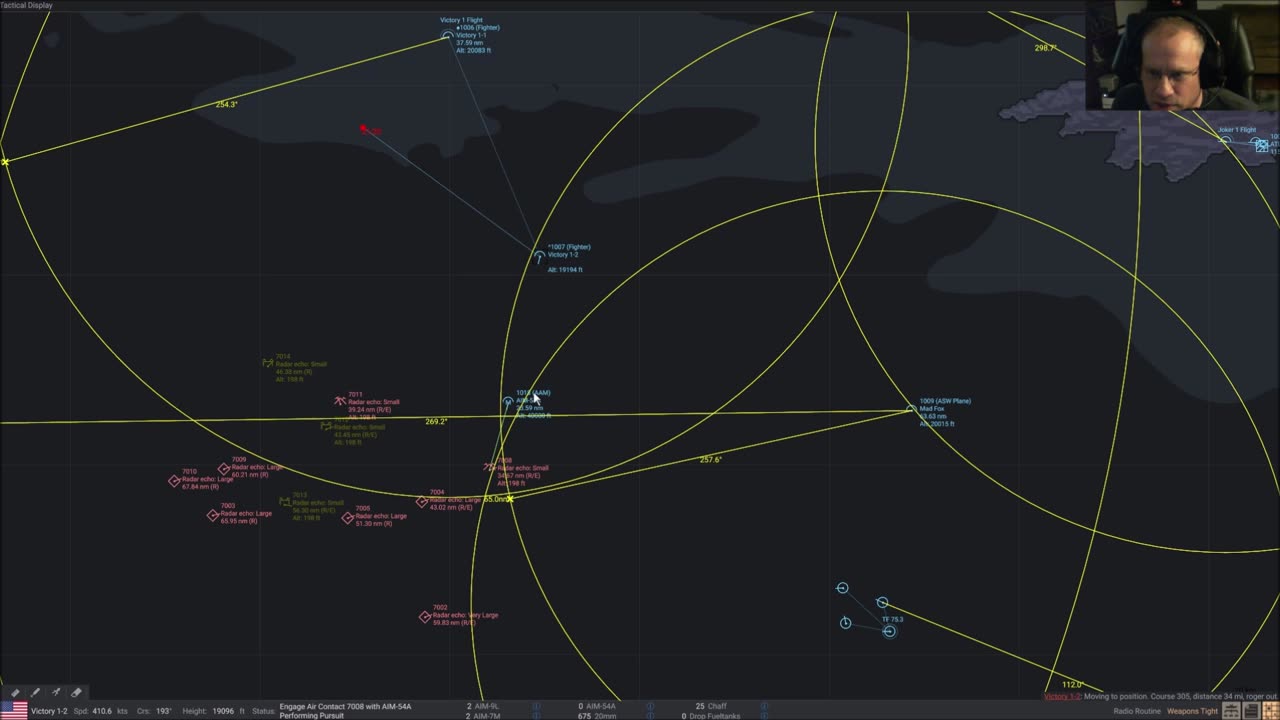Select the Joker 1 Flight aircraft icon
The width and height of the screenshot is (1280, 720).
coord(1225,141)
